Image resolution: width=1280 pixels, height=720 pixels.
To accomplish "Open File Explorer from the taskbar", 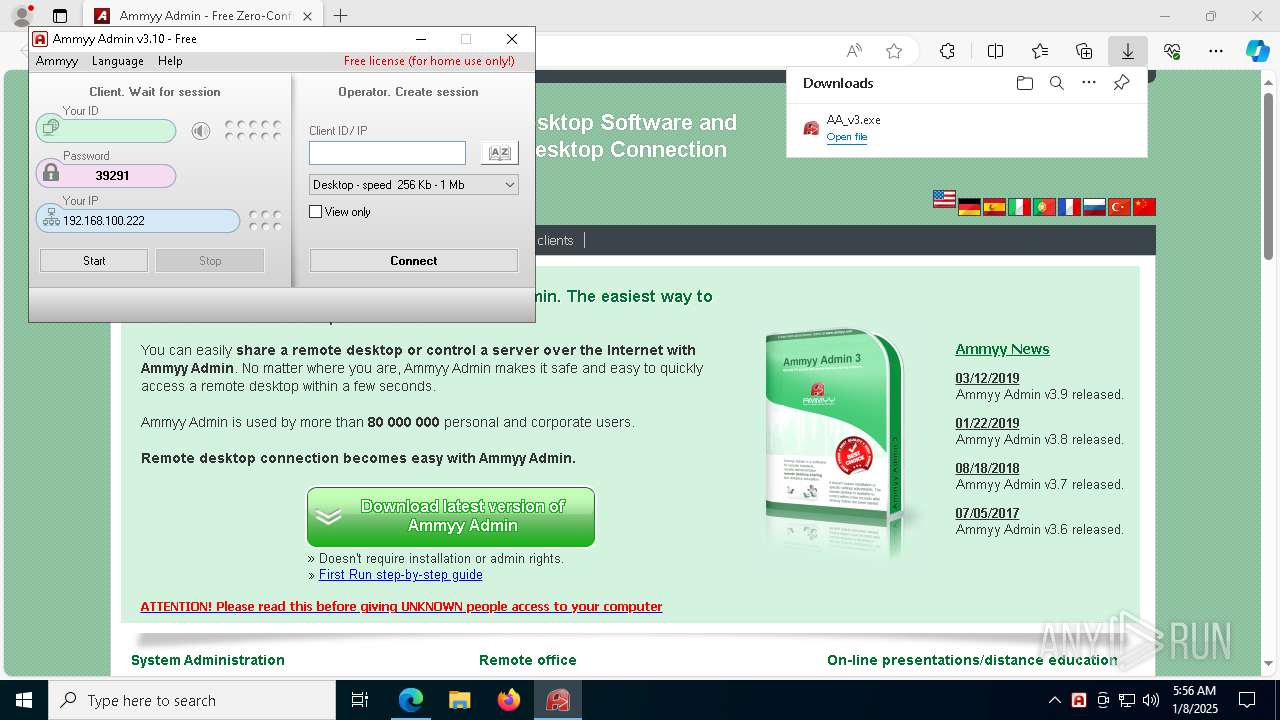I will pyautogui.click(x=460, y=700).
